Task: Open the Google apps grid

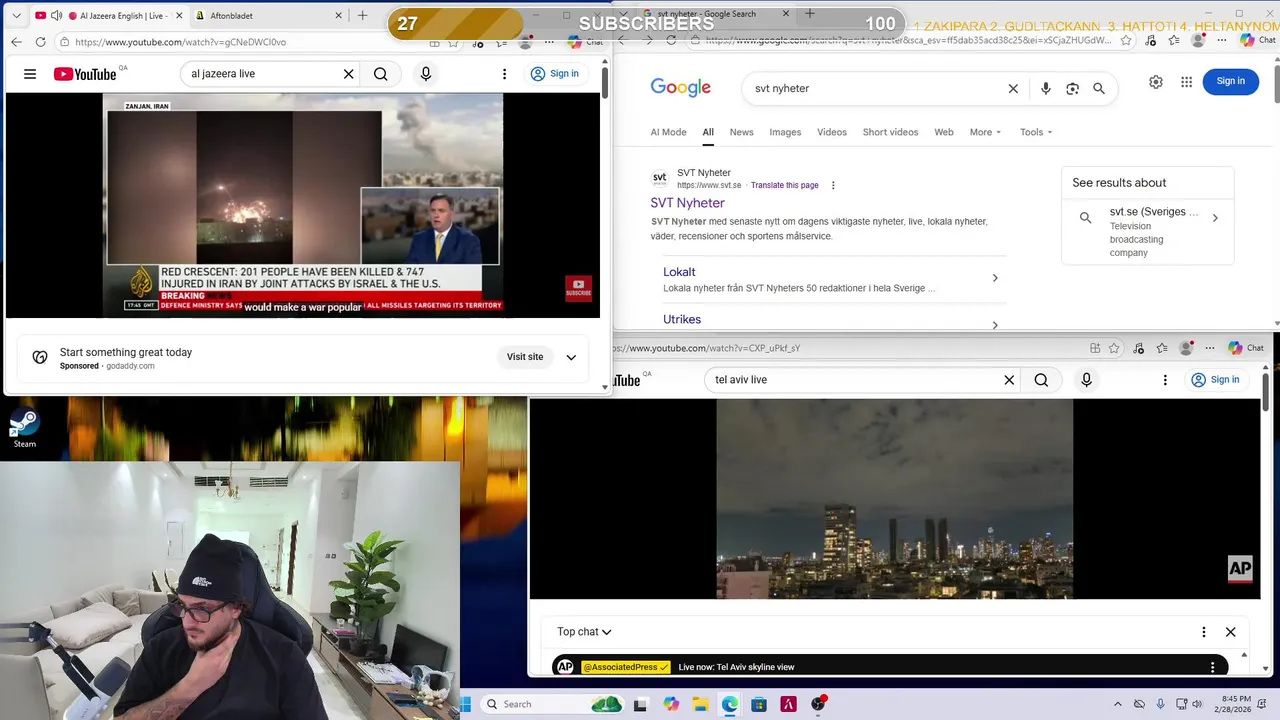Action: point(1187,82)
